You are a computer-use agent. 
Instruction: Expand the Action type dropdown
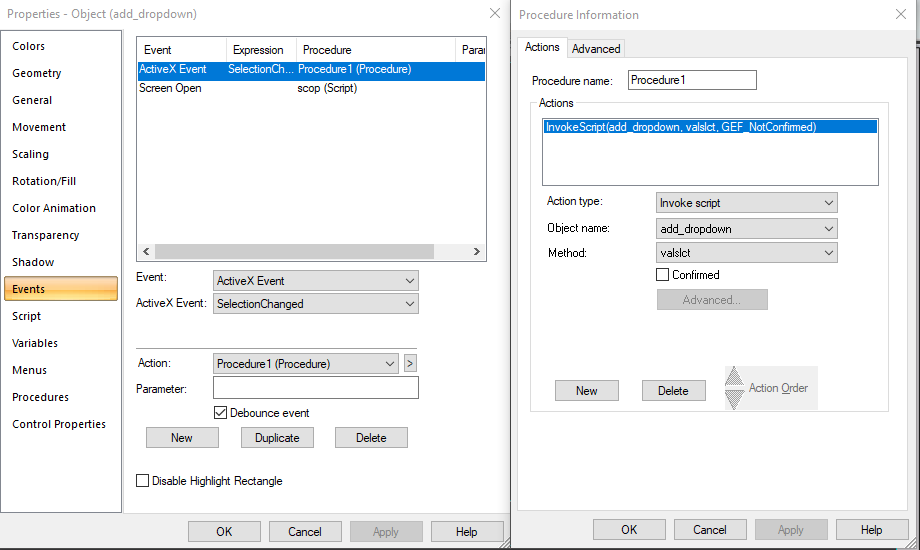746,203
